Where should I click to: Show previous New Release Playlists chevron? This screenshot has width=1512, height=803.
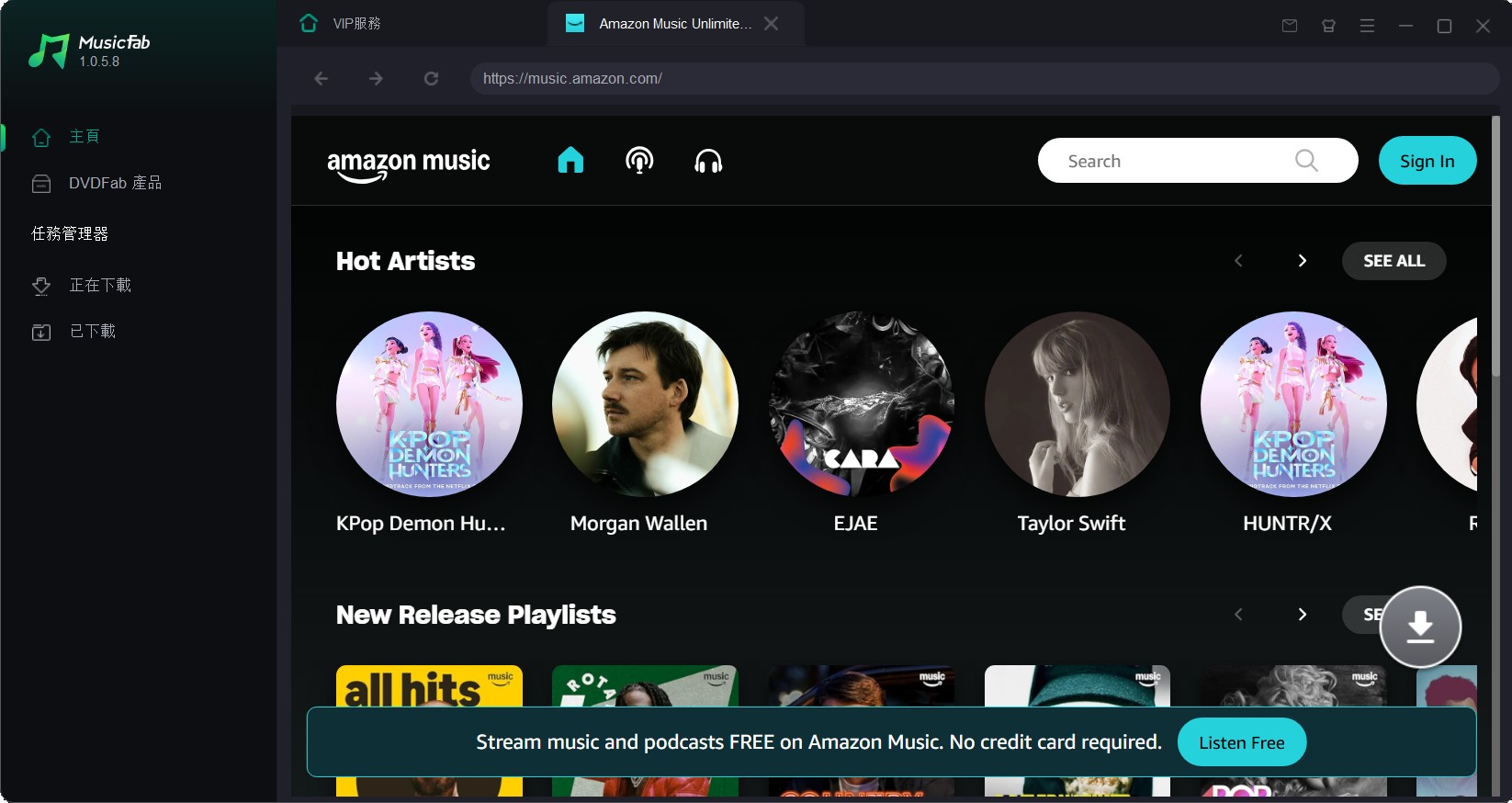click(1238, 615)
